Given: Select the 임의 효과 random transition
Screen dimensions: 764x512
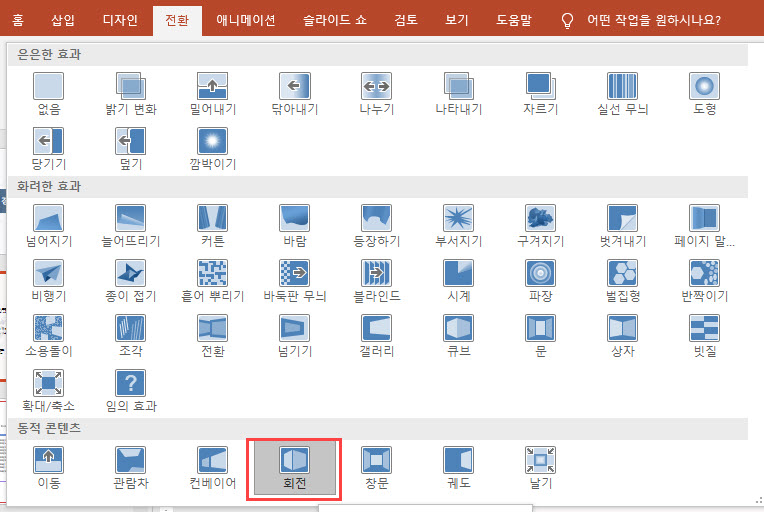Looking at the screenshot, I should (131, 391).
